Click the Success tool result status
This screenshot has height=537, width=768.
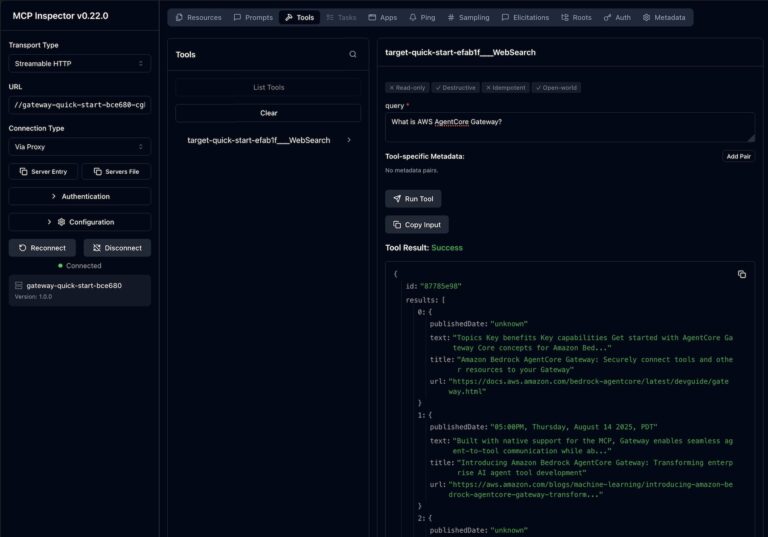tap(447, 248)
